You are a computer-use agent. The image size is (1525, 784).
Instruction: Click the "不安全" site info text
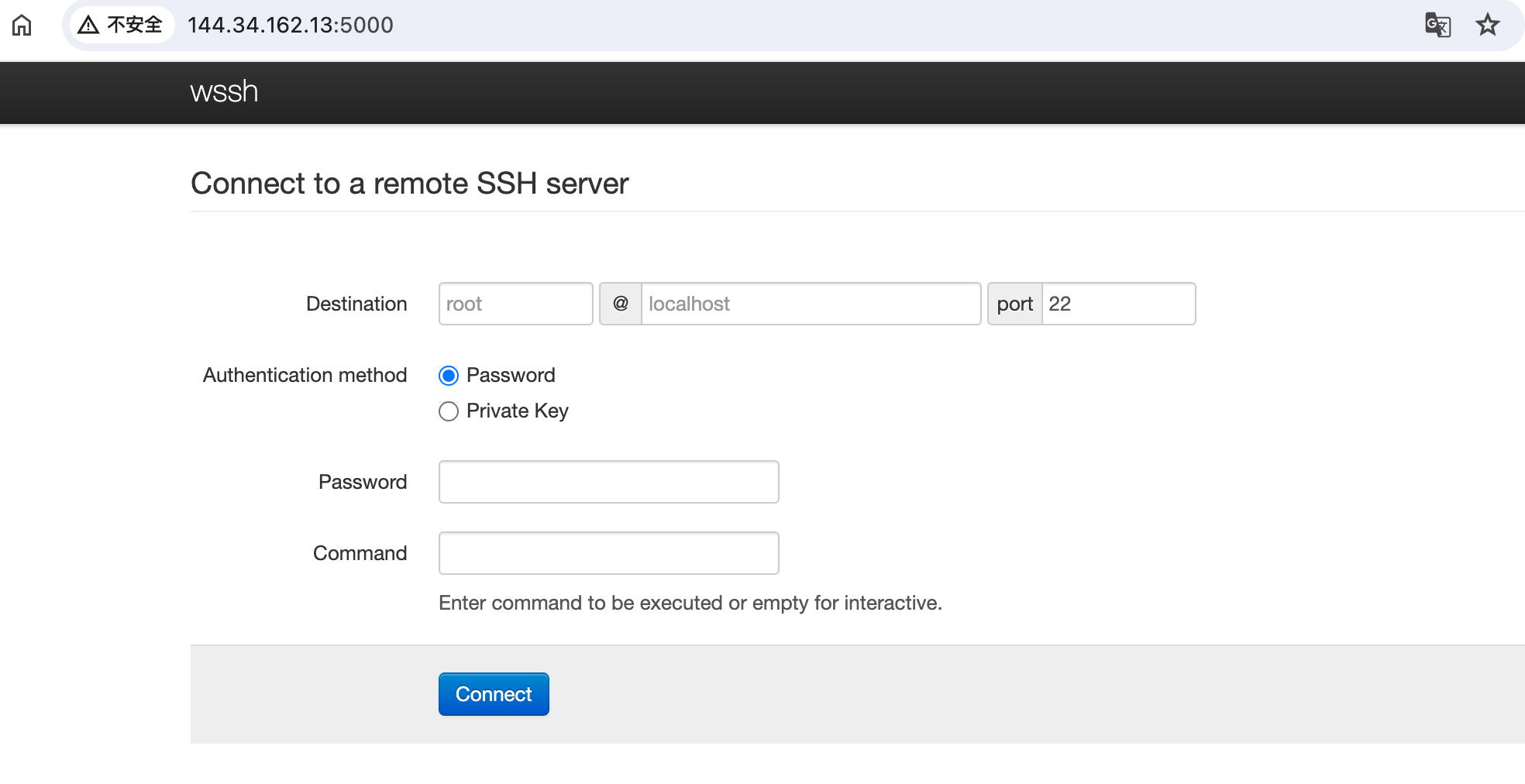pyautogui.click(x=135, y=26)
